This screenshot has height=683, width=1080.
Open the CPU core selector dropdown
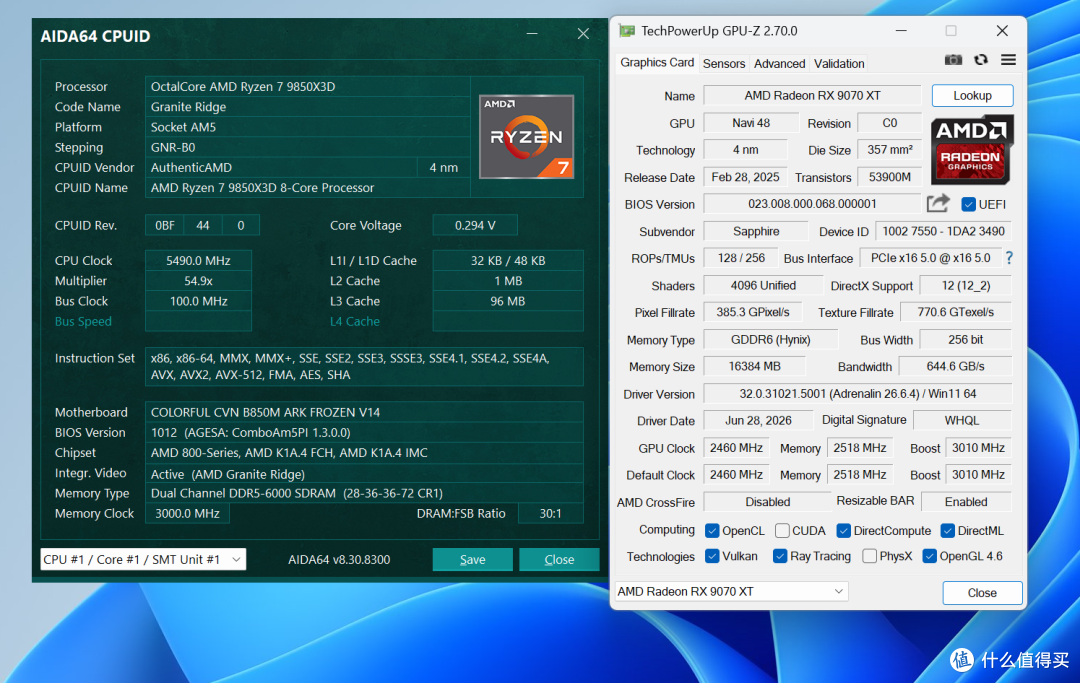[x=143, y=560]
